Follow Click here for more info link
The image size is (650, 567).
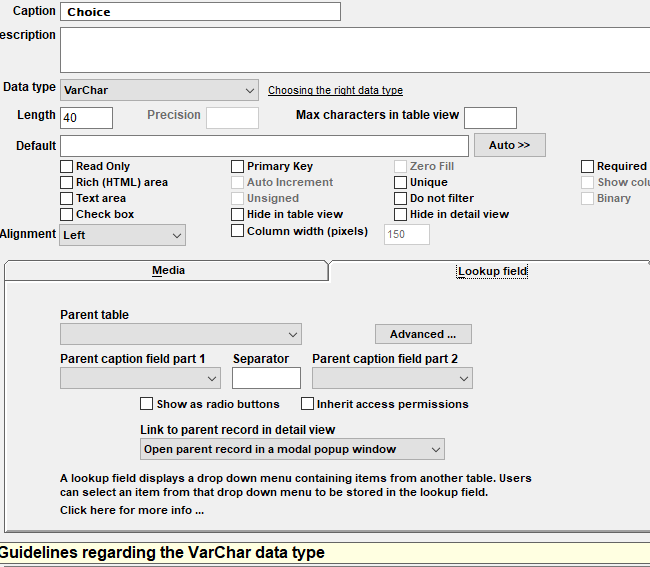[132, 510]
